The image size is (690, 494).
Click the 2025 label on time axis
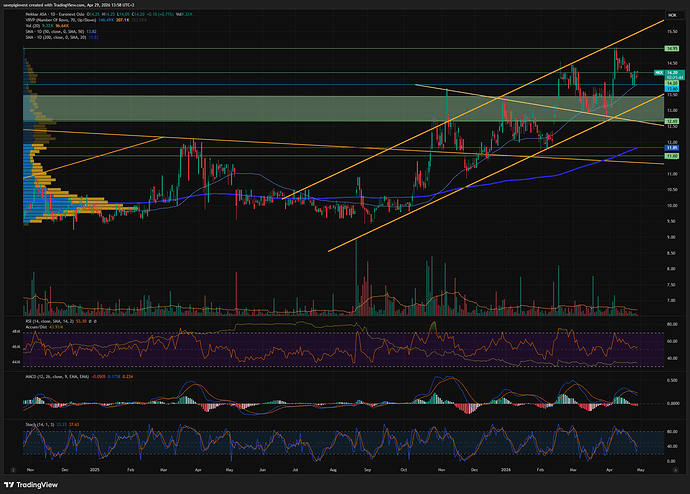click(x=95, y=470)
